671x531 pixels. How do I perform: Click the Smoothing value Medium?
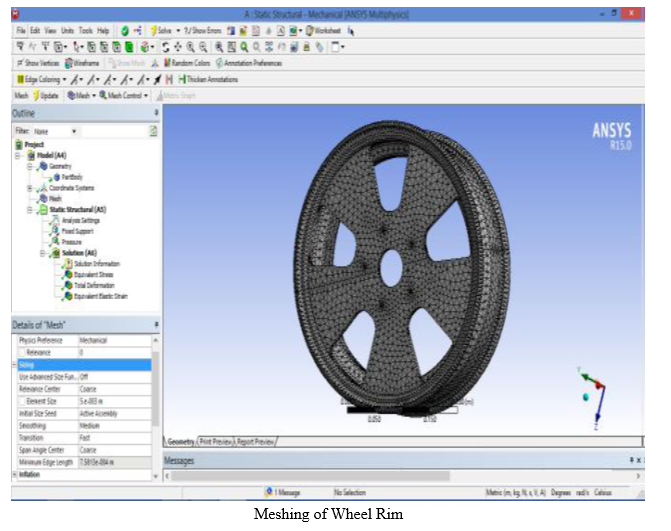tap(89, 426)
